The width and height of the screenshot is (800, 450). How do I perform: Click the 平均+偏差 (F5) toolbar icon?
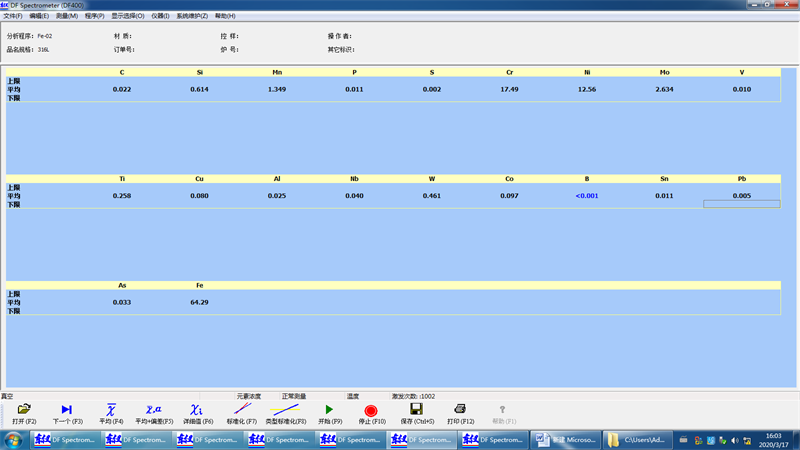154,410
